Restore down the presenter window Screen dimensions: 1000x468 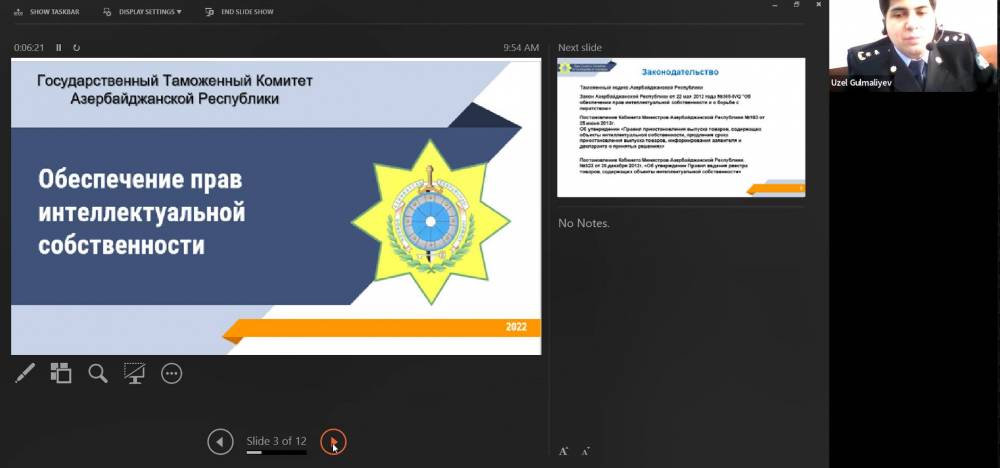coord(797,4)
